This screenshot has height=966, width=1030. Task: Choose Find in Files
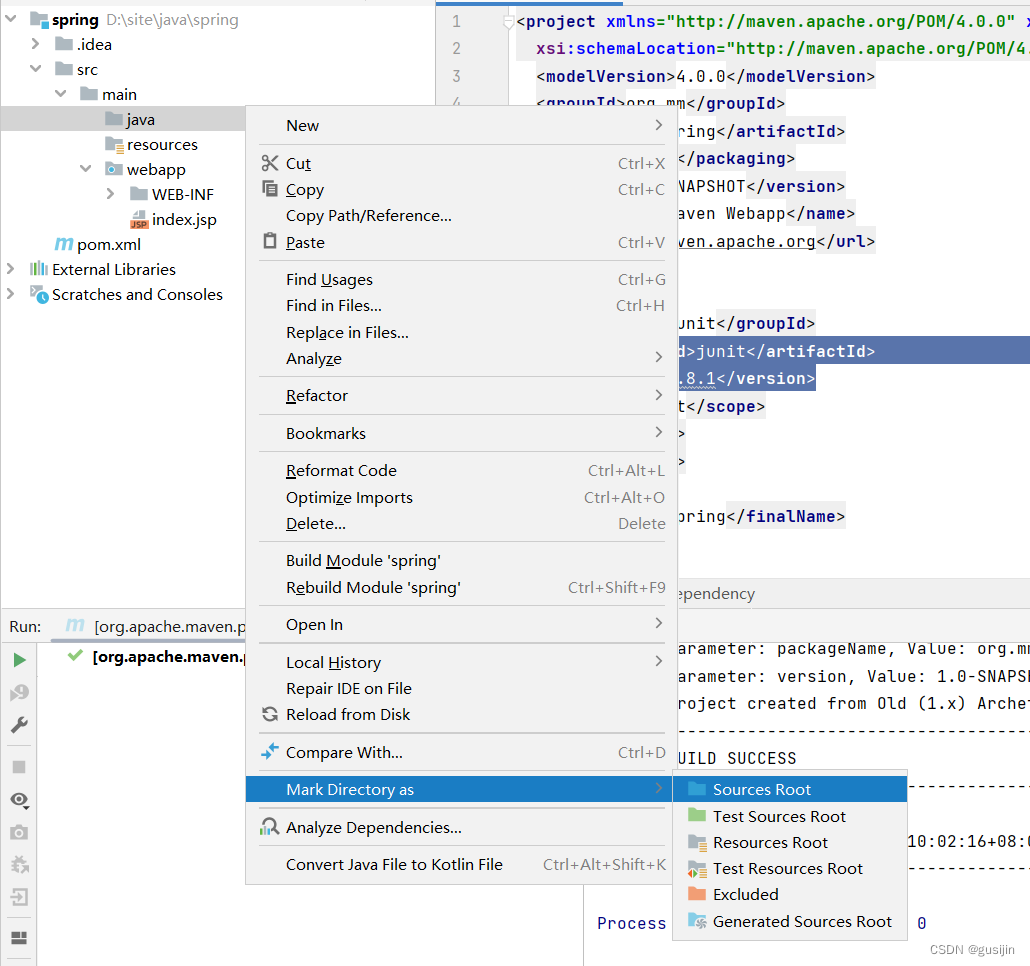(462, 305)
